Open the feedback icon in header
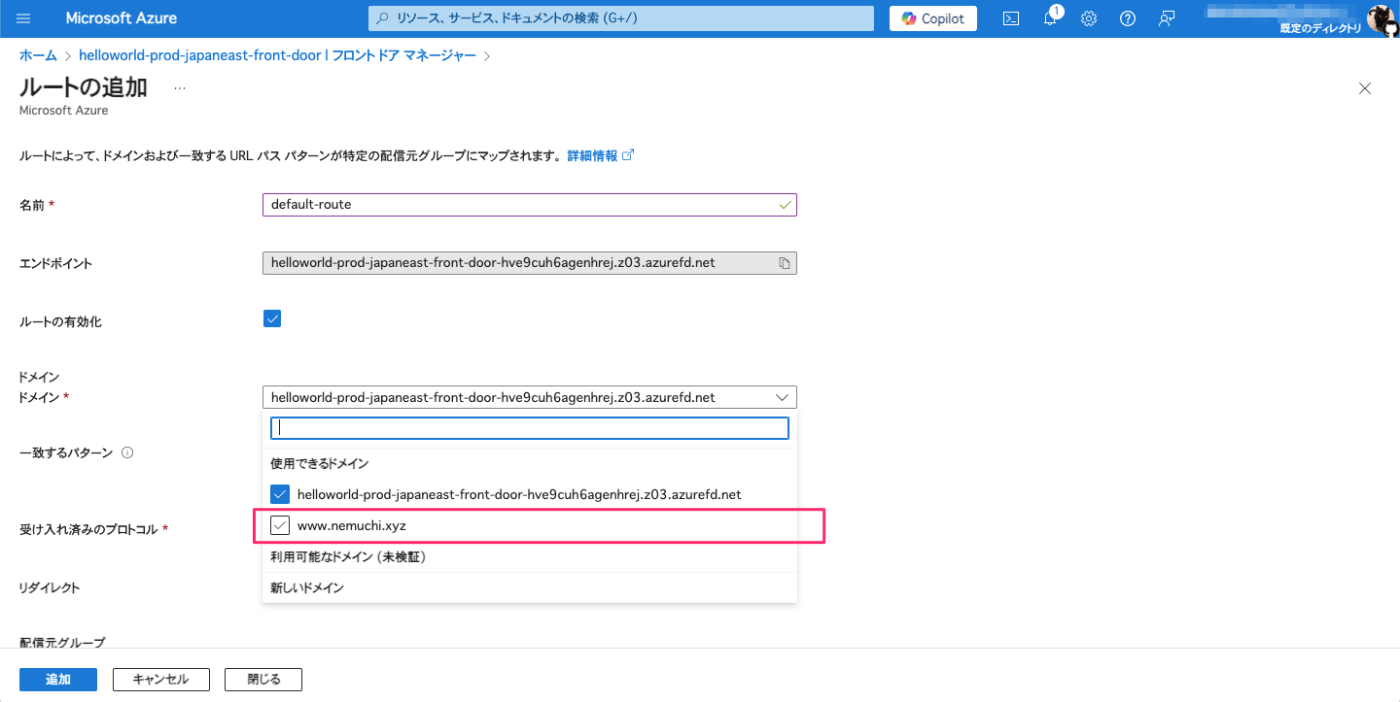Viewport: 1400px width, 702px height. pos(1166,18)
